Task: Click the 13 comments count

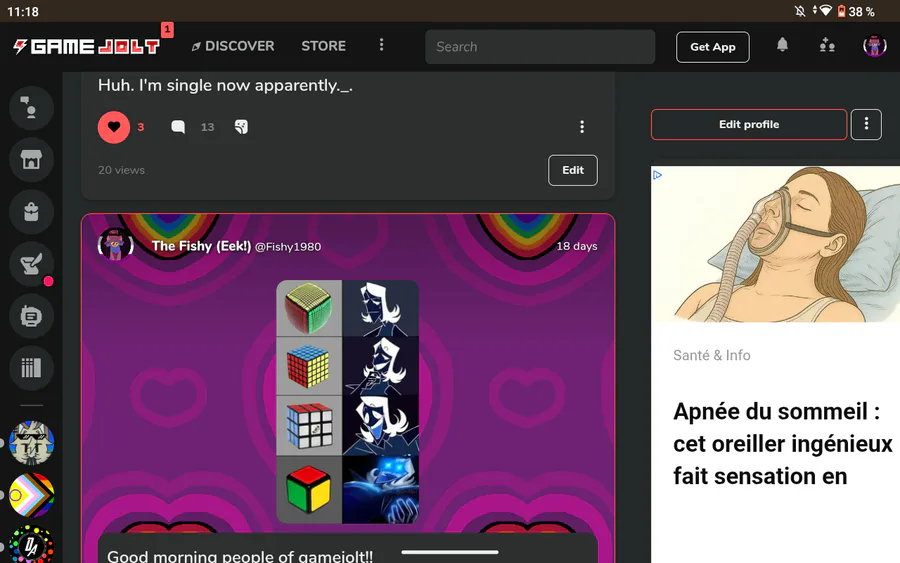Action: point(207,127)
